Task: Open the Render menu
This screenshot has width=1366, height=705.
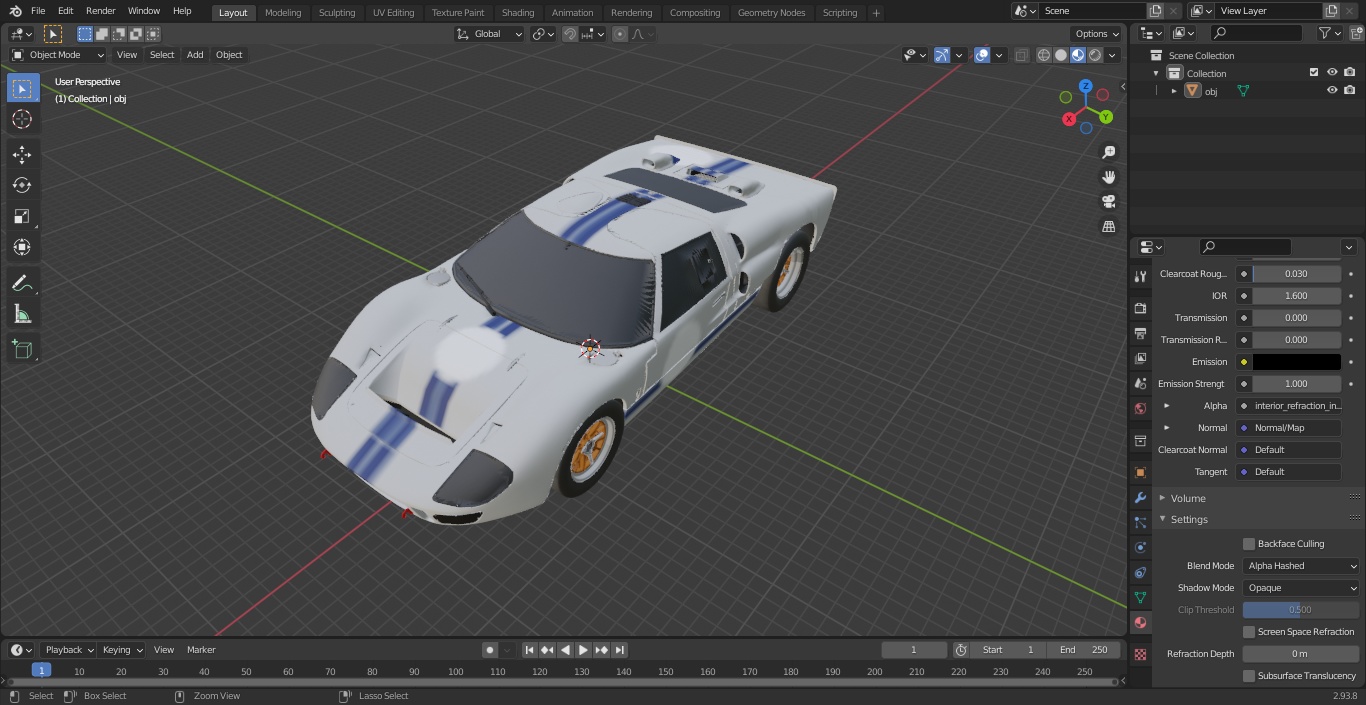Action: point(101,11)
